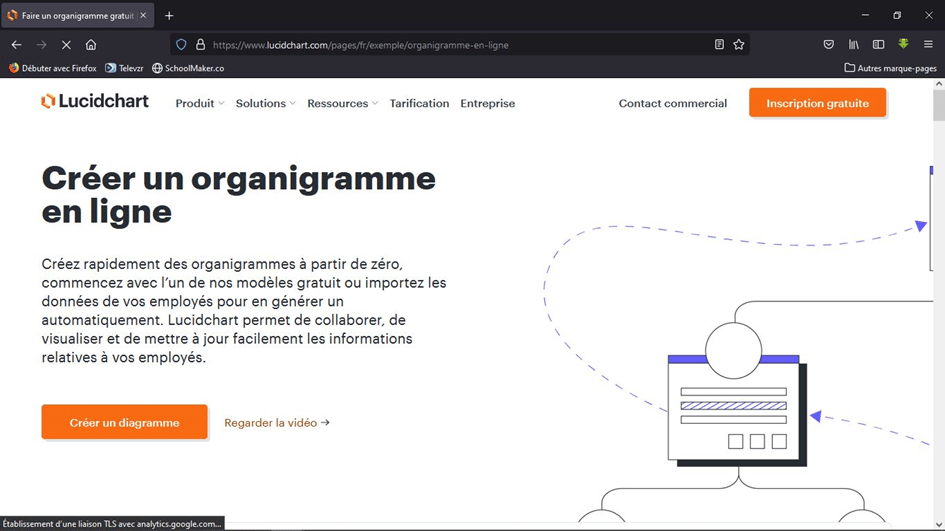Open Autres marque-pages folder
This screenshot has height=531, width=945.
[x=890, y=68]
